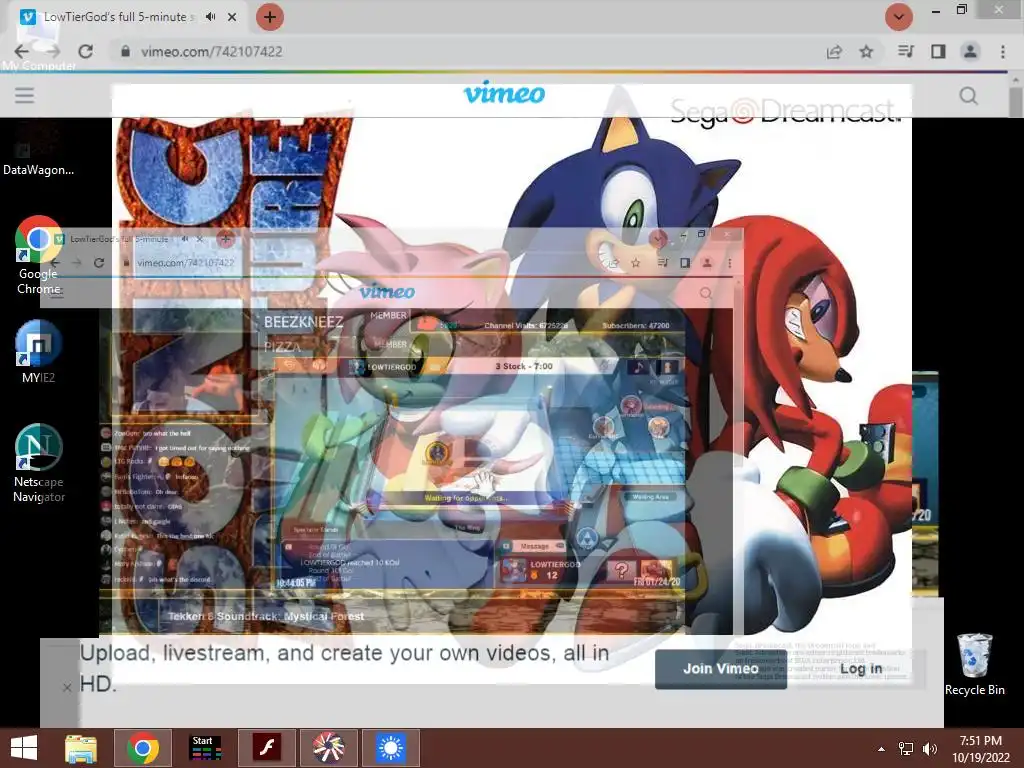Click the Log in button
The height and width of the screenshot is (768, 1024).
pyautogui.click(x=861, y=669)
